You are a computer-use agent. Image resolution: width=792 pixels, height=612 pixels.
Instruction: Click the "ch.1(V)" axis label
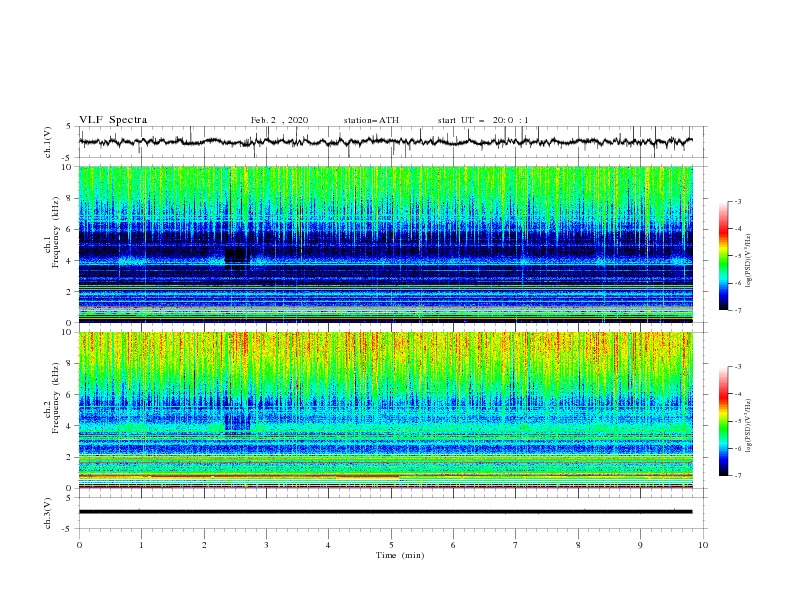pos(48,142)
